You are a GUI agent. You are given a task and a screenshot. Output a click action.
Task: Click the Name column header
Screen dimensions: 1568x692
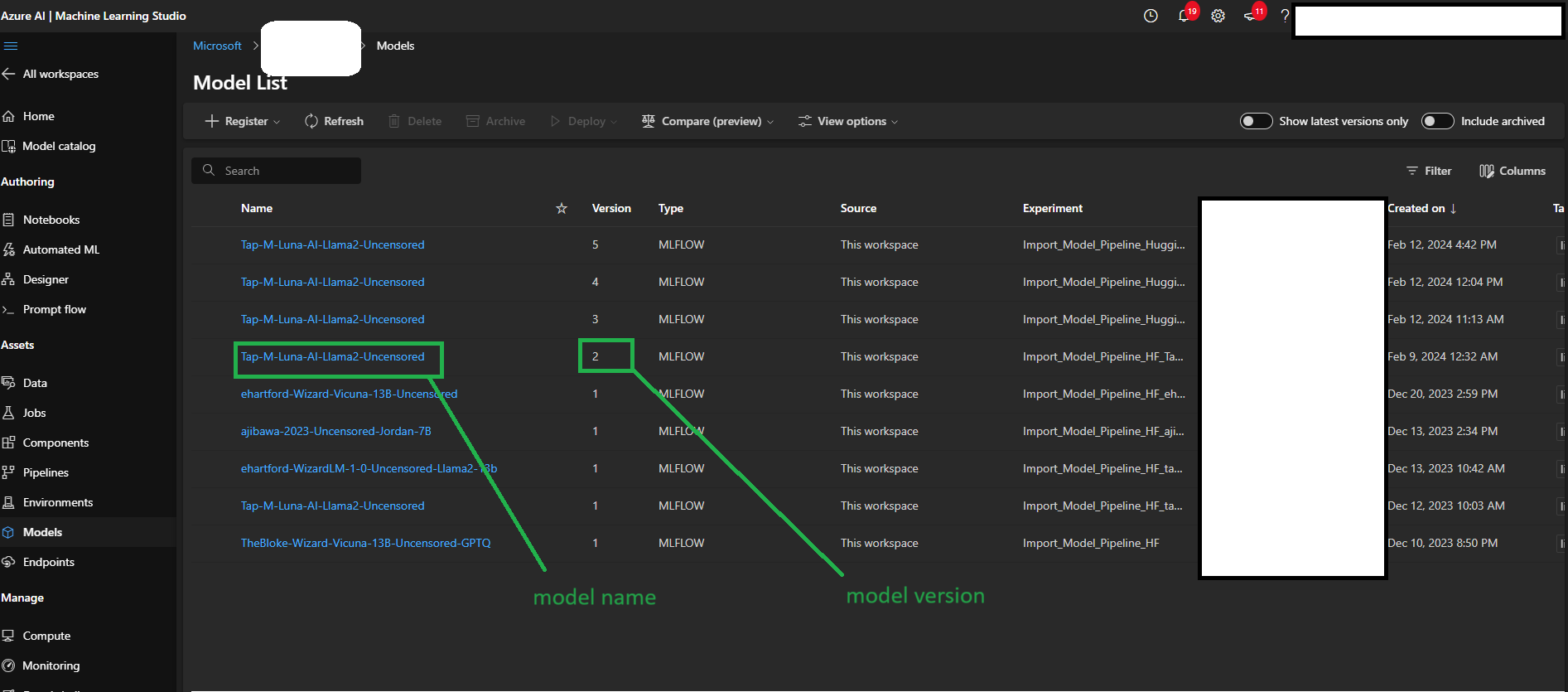click(257, 208)
